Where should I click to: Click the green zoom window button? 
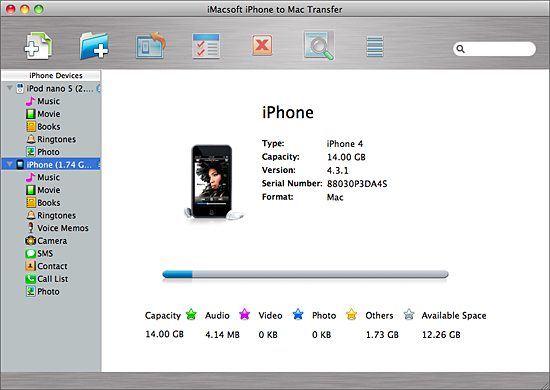39,9
